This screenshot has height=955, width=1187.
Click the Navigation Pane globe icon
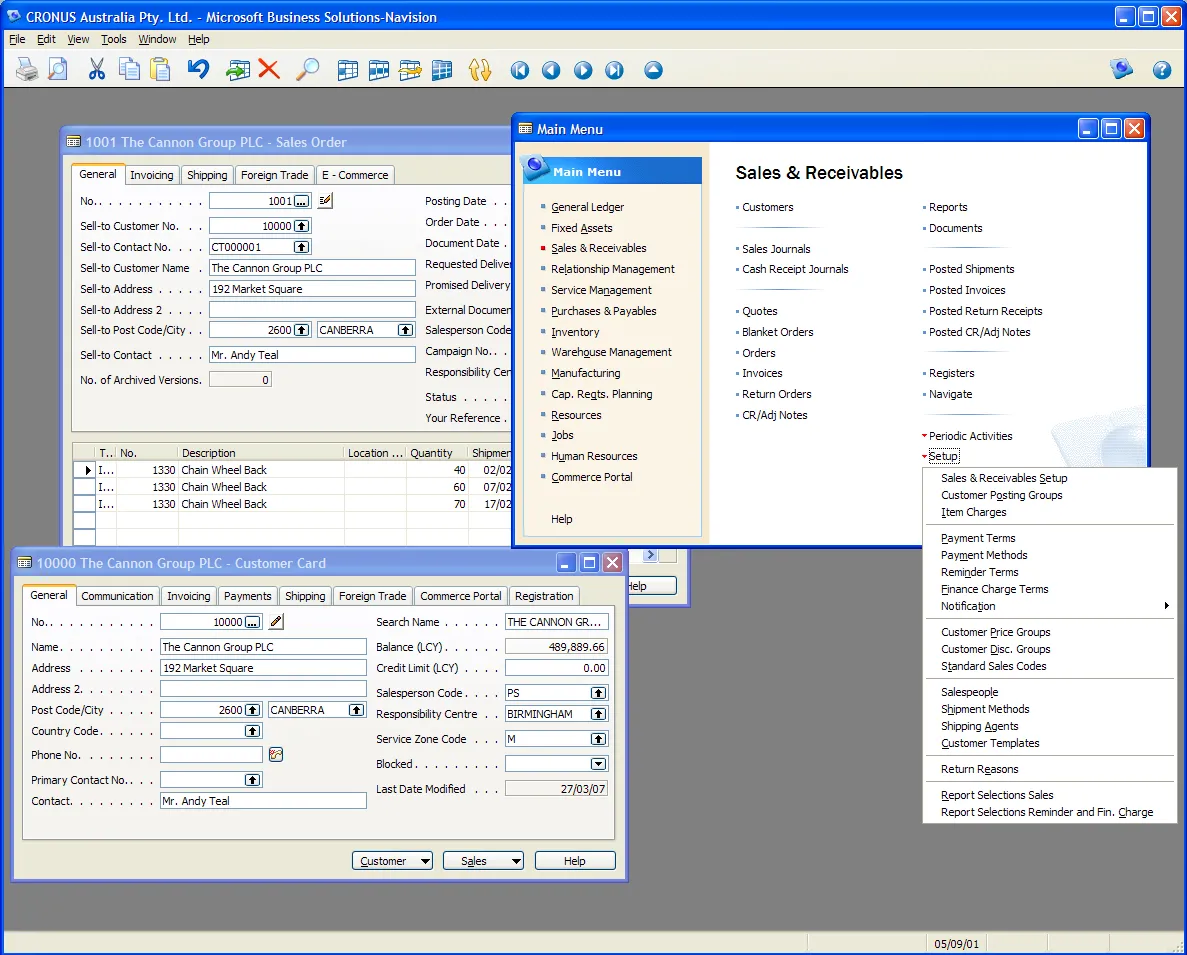click(x=1122, y=69)
